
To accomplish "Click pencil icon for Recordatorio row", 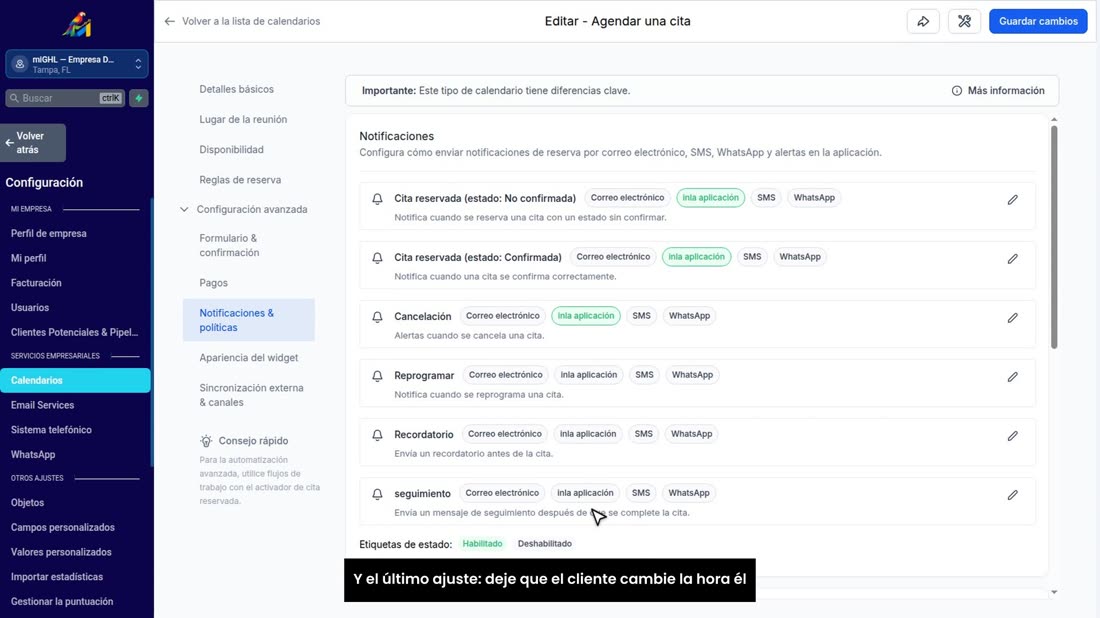I will pyautogui.click(x=1012, y=436).
